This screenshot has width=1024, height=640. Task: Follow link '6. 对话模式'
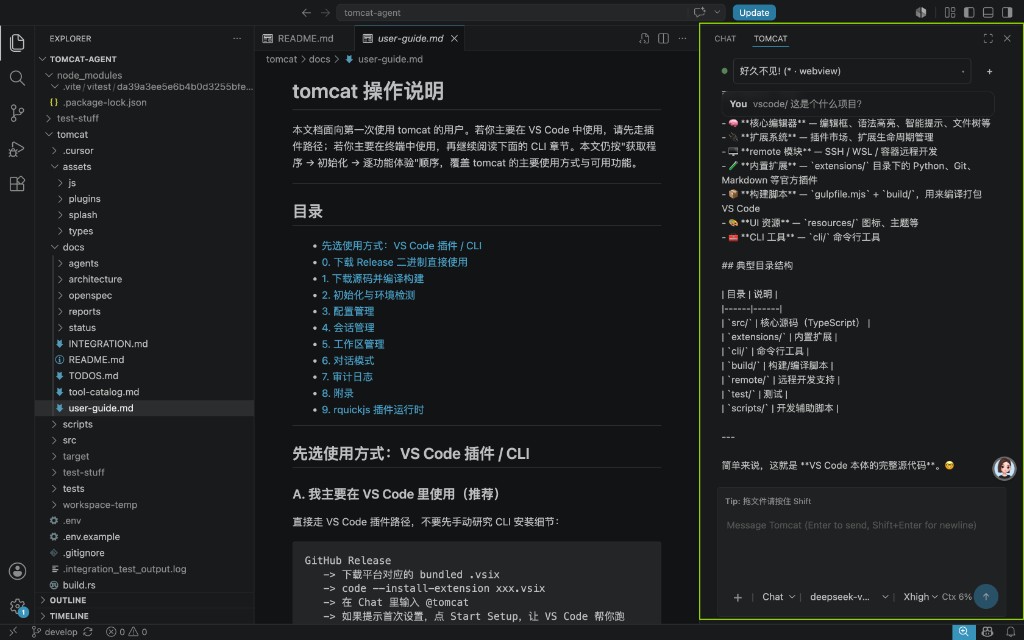pos(347,360)
